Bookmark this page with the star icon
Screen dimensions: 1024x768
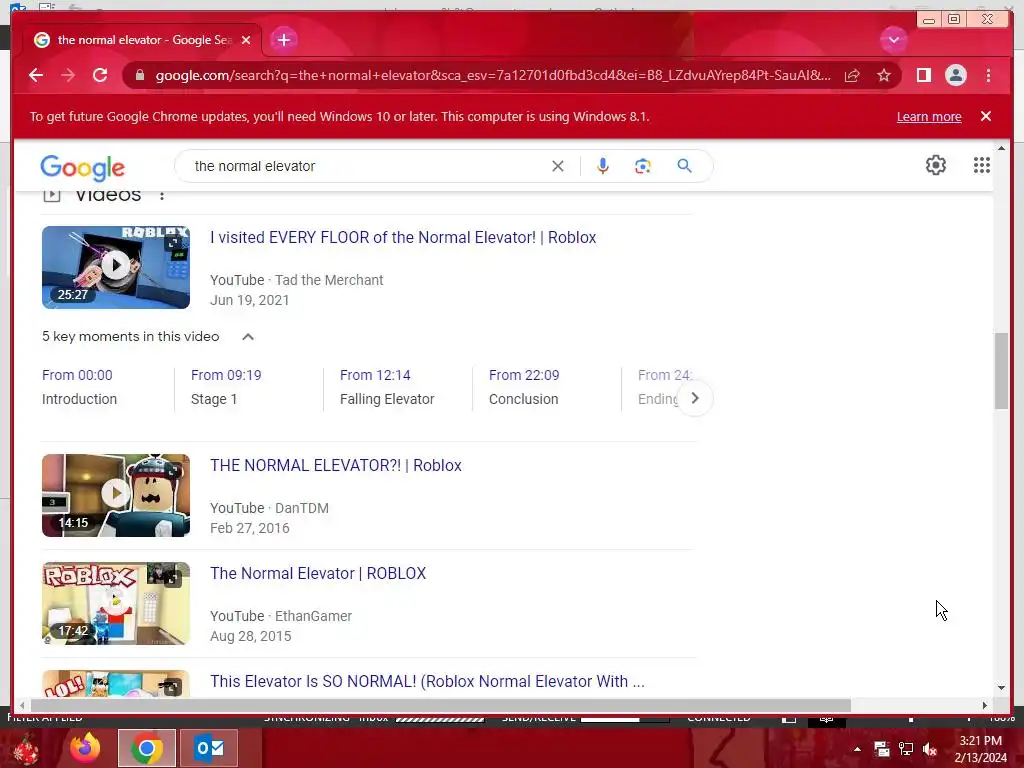pyautogui.click(x=884, y=75)
